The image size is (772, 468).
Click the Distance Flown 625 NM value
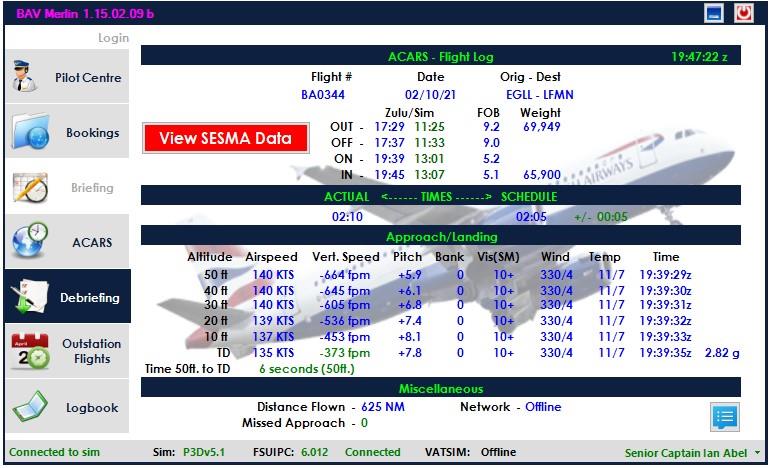(x=383, y=407)
